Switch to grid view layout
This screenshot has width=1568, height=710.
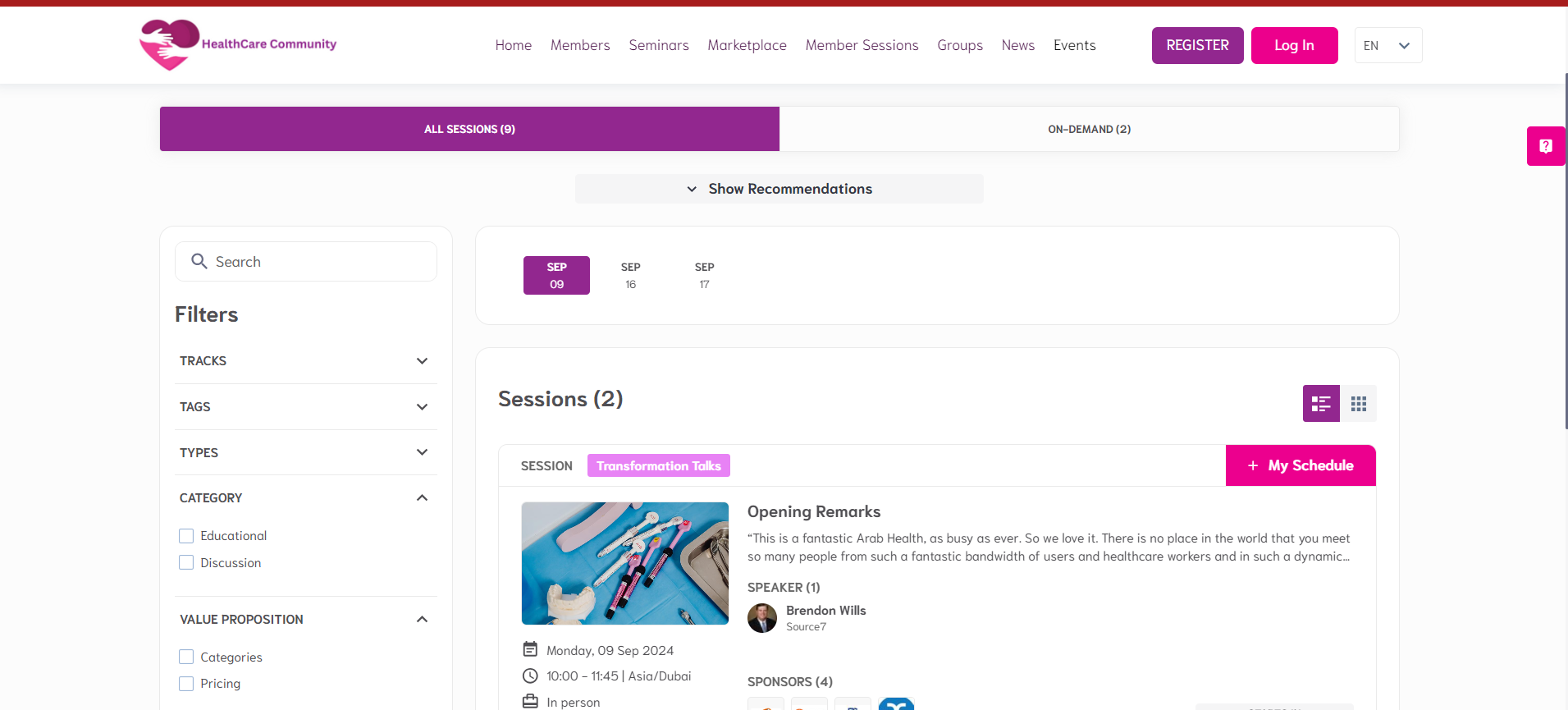click(1358, 404)
